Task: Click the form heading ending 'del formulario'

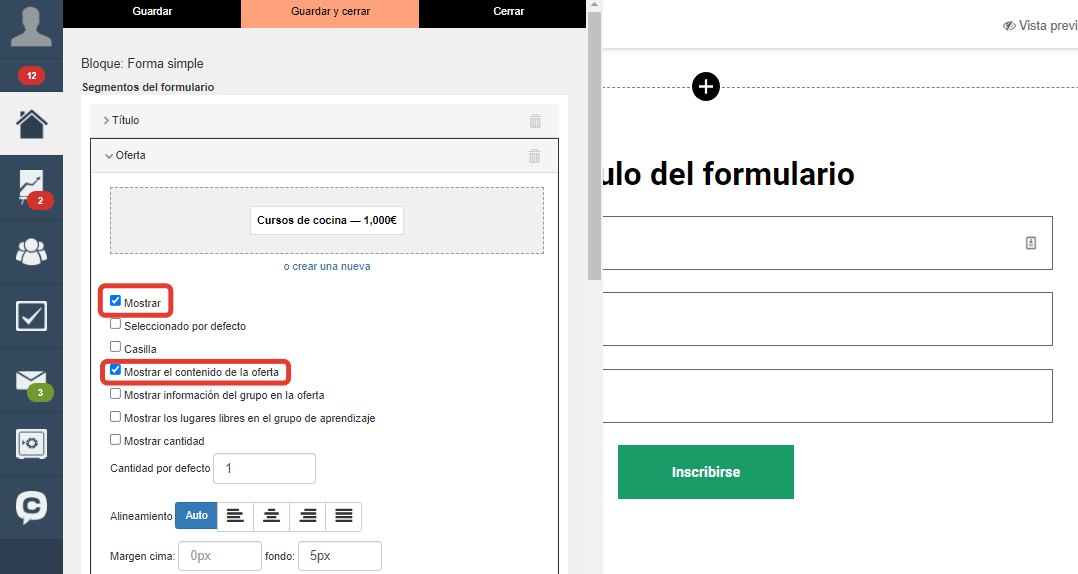Action: pos(729,174)
